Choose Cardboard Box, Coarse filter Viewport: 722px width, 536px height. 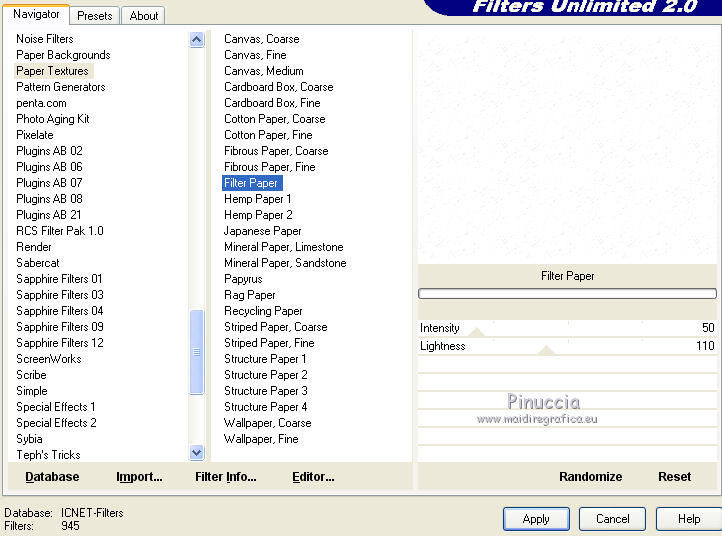click(279, 87)
